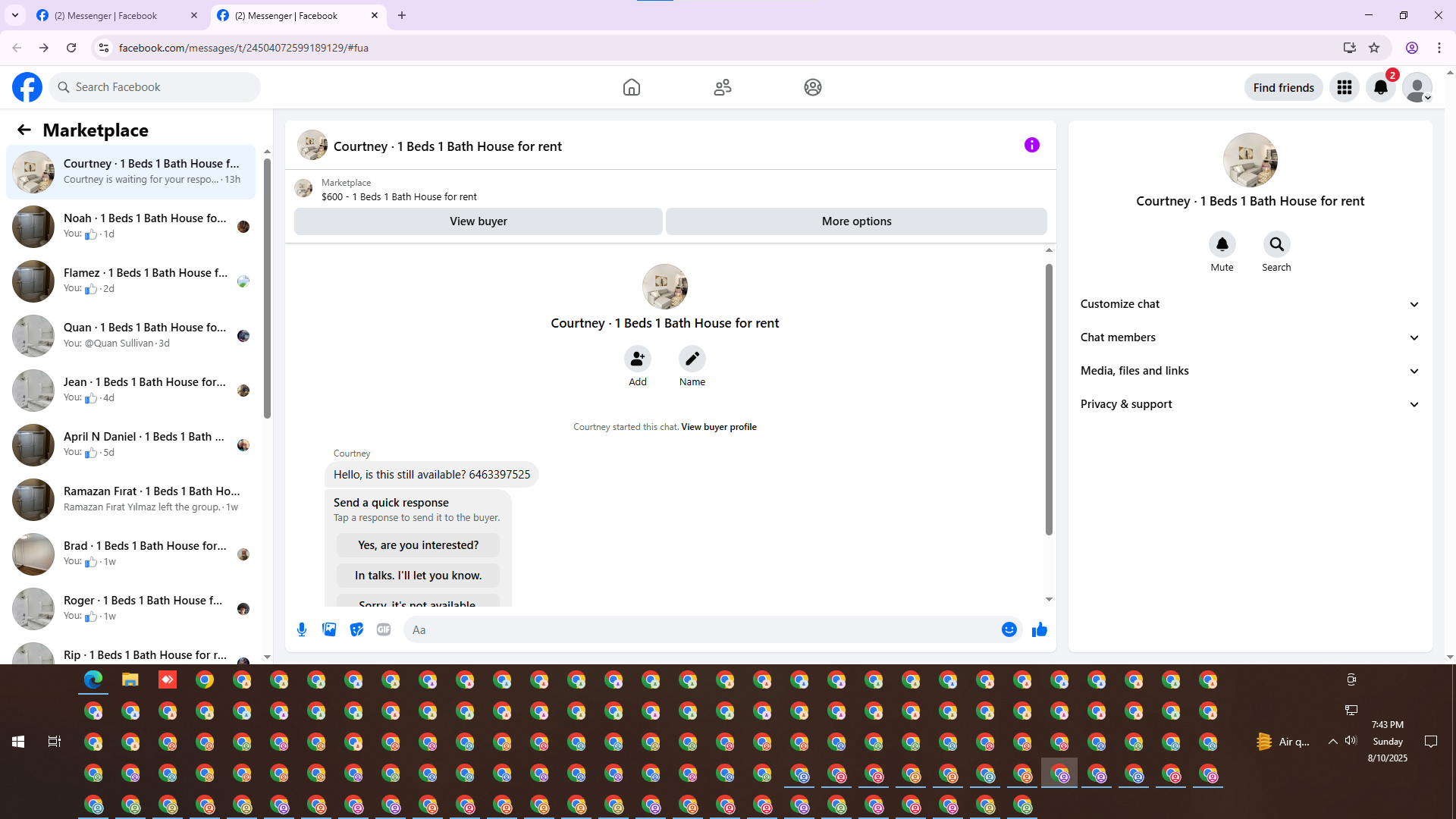Open Facebook notifications bell
This screenshot has height=819, width=1456.
point(1380,87)
